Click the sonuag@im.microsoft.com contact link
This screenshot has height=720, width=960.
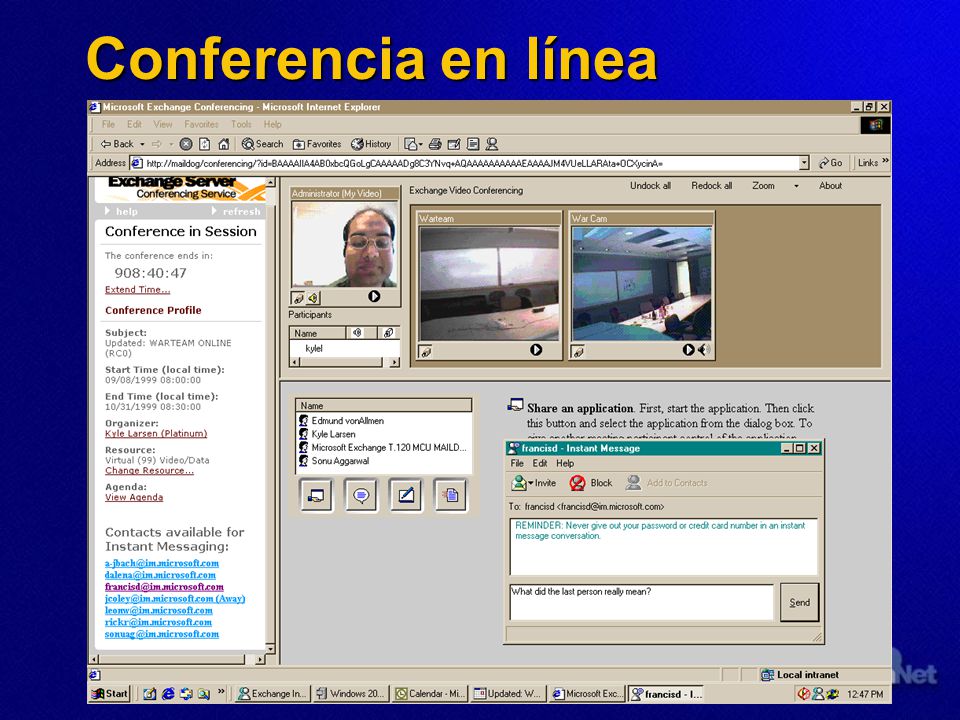162,634
